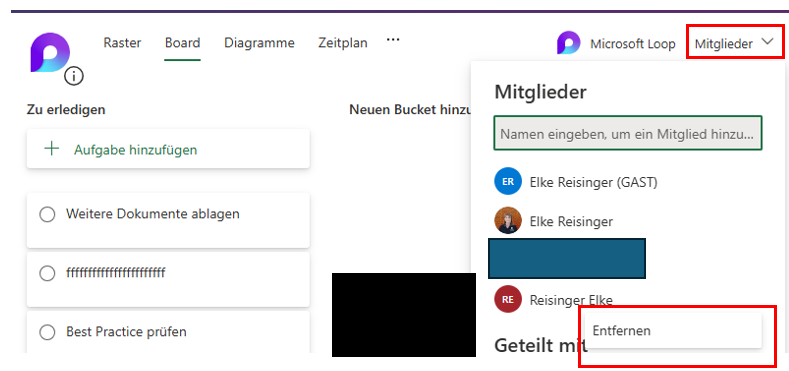The width and height of the screenshot is (789, 371).
Task: Open the three-dots more views menu
Action: click(392, 39)
